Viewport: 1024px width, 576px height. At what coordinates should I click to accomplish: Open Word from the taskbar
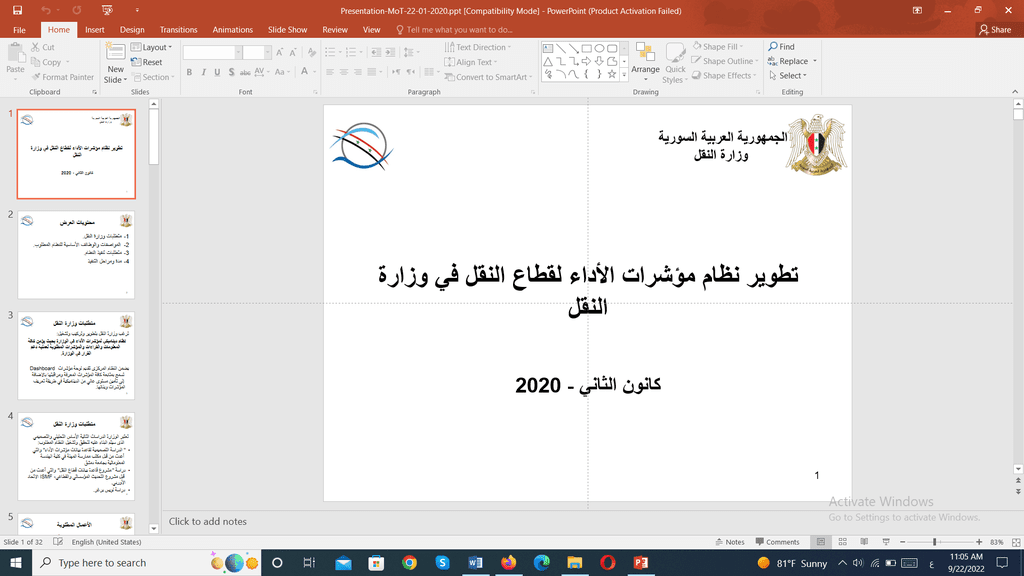coord(475,562)
